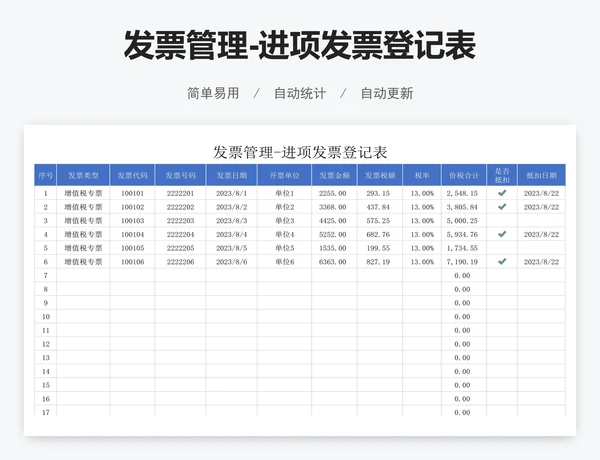Select the 价税合计 column header
This screenshot has height=460, width=600.
[x=464, y=175]
